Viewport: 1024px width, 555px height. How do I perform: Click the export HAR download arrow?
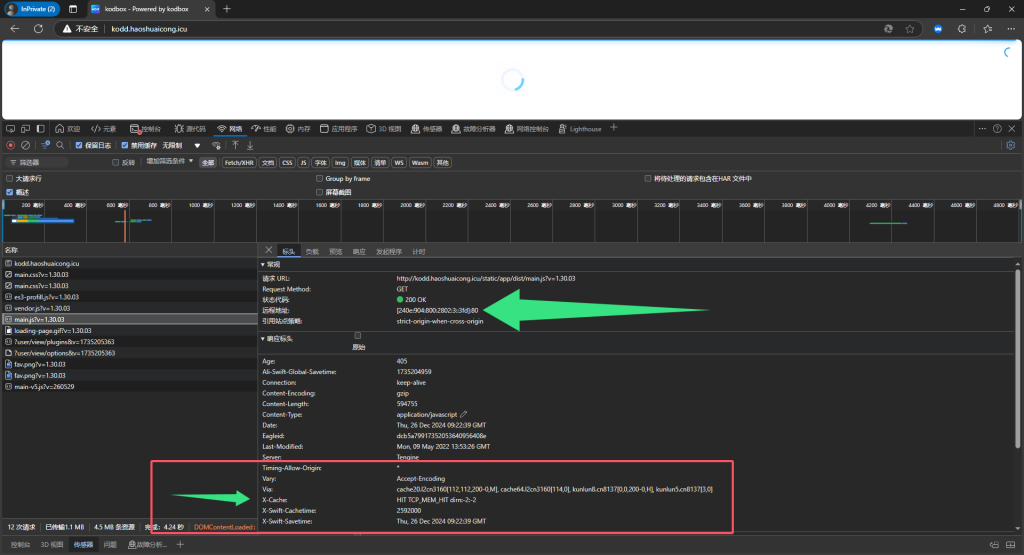click(250, 145)
